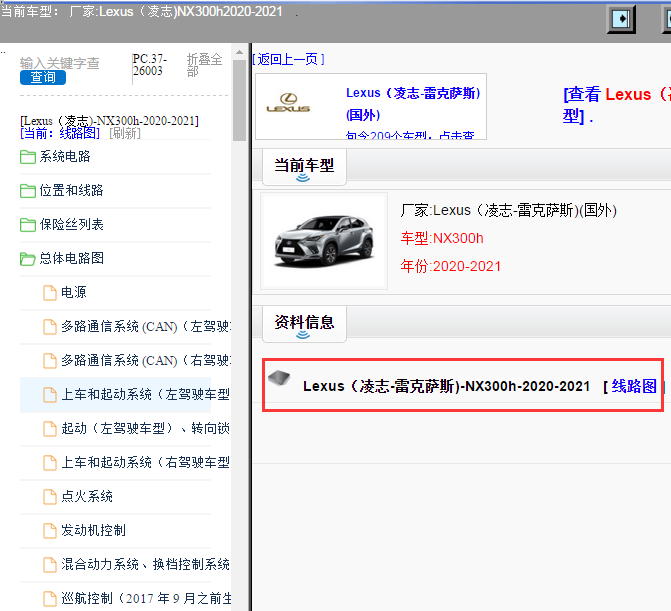Expand the 系统电路 folder icon
Viewport: 671px width, 611px height.
point(28,157)
